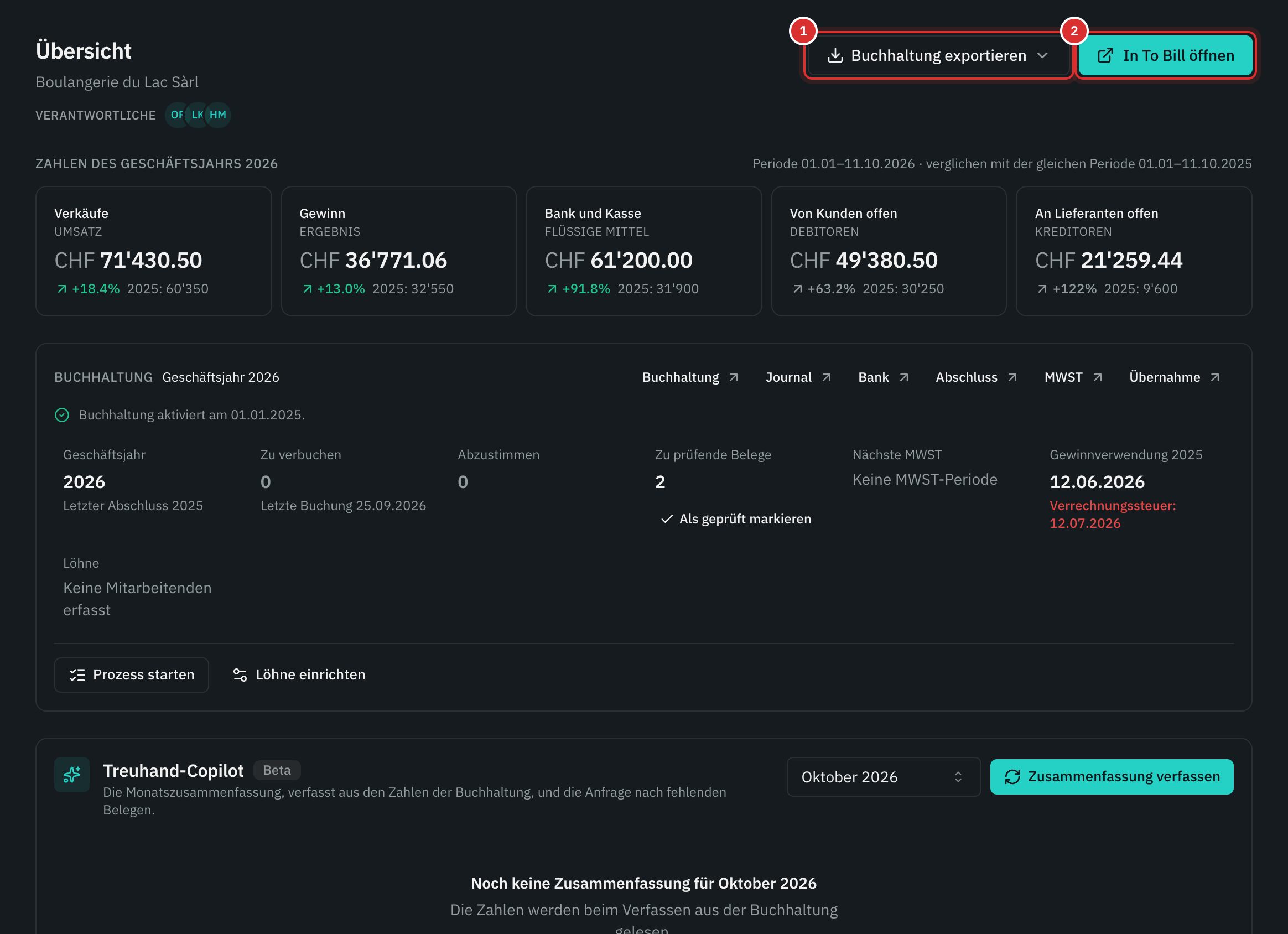Open the company in To Bill
Viewport: 1288px width, 934px height.
coord(1166,56)
